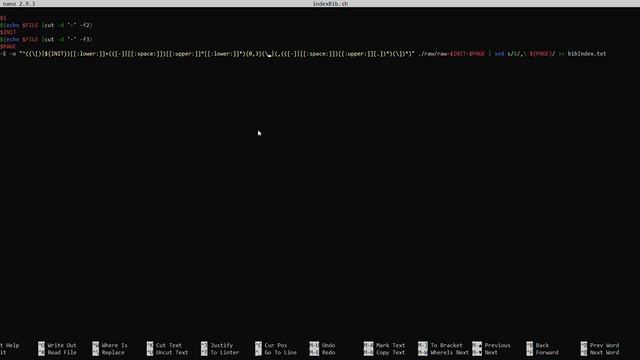Screen dimensions: 640x360
Task: Click the Justify shortcut label
Action: pos(222,345)
